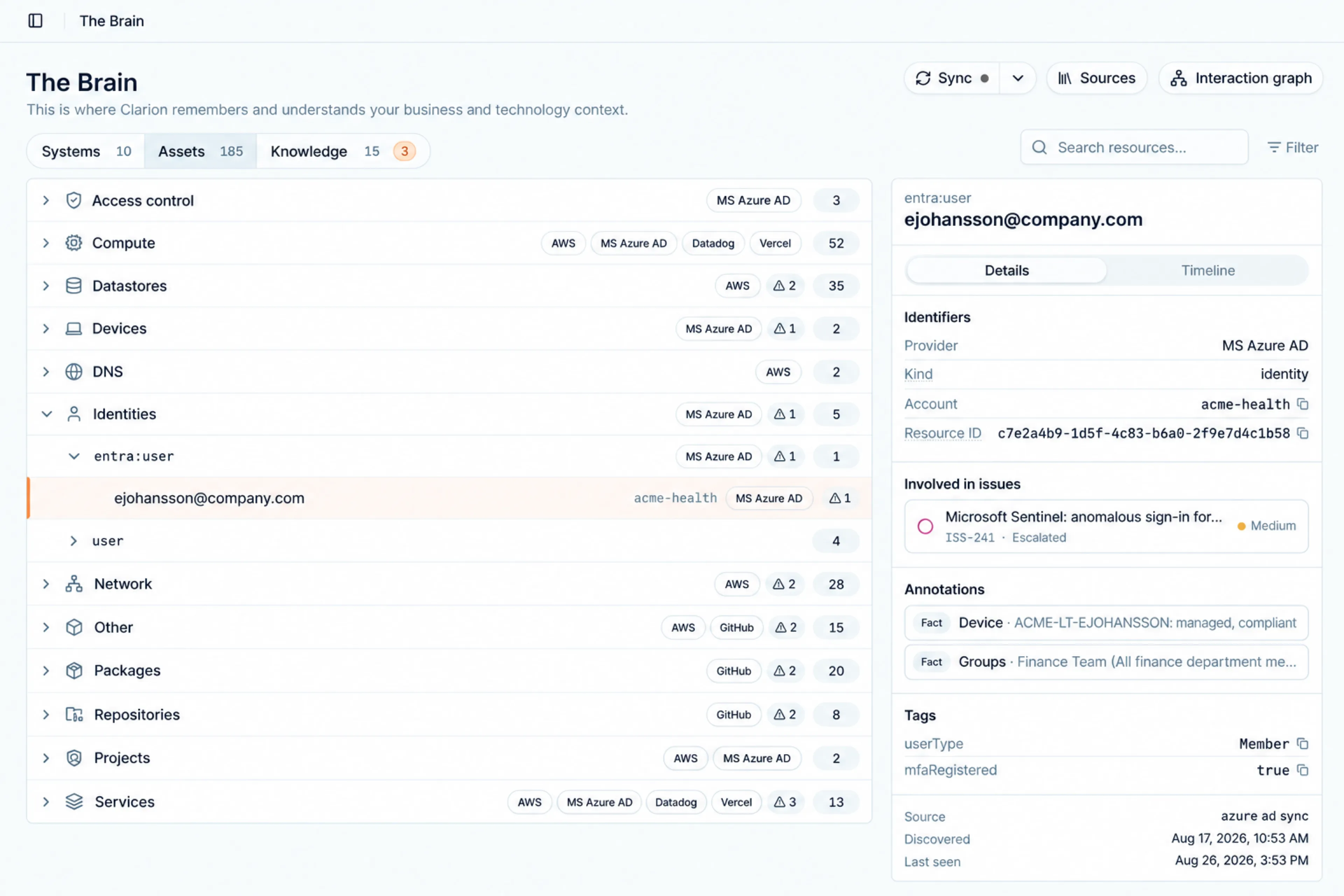Screen dimensions: 1344x896
Task: Collapse the entra:user group
Action: [x=74, y=456]
